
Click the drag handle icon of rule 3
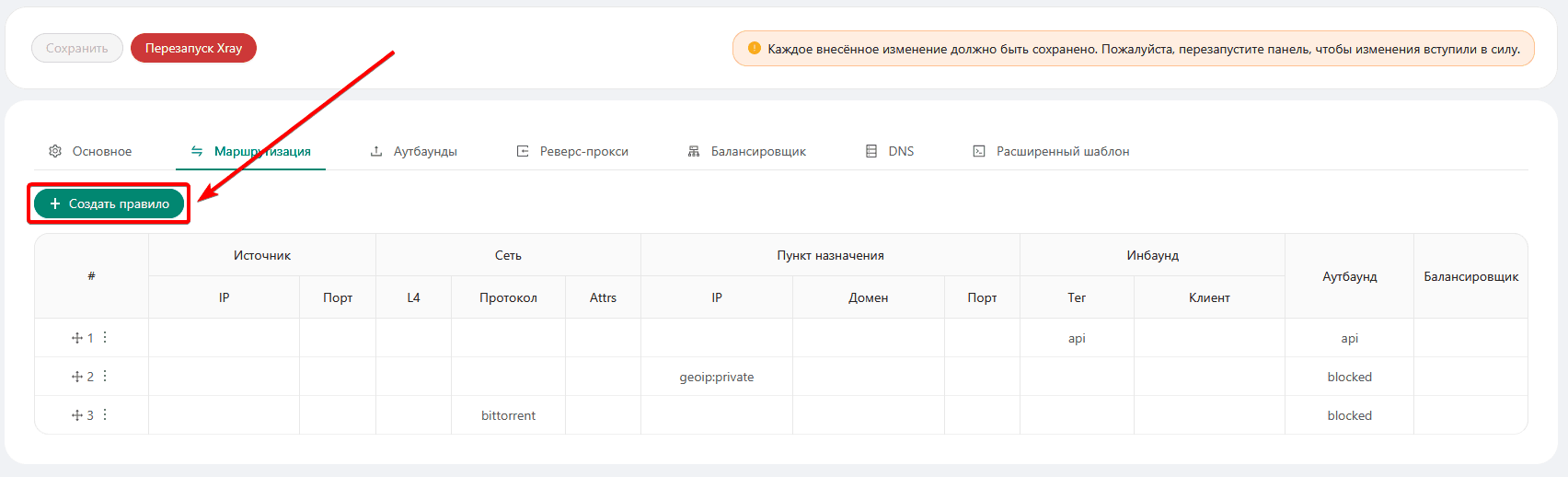77,415
